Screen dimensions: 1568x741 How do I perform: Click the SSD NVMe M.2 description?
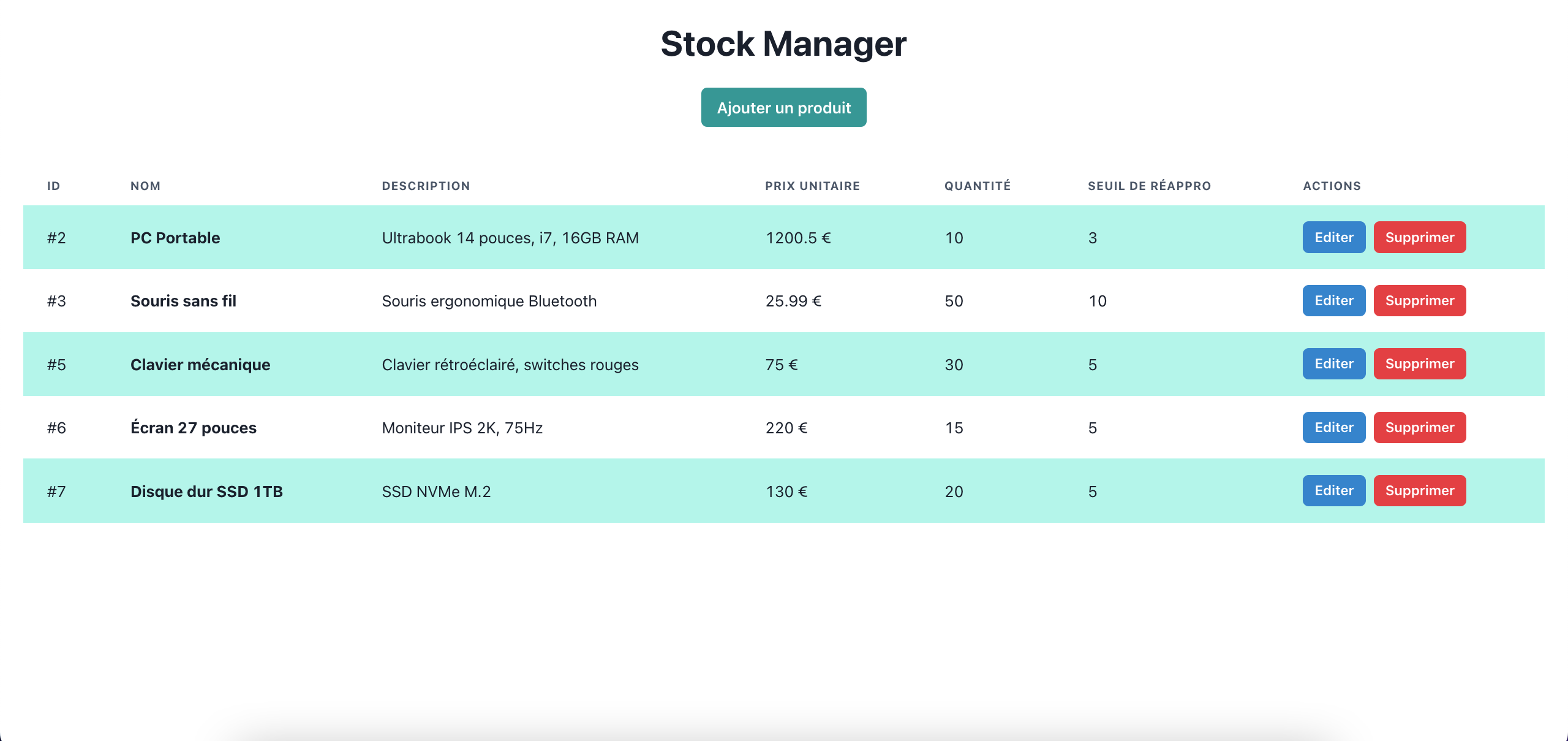[x=437, y=492]
